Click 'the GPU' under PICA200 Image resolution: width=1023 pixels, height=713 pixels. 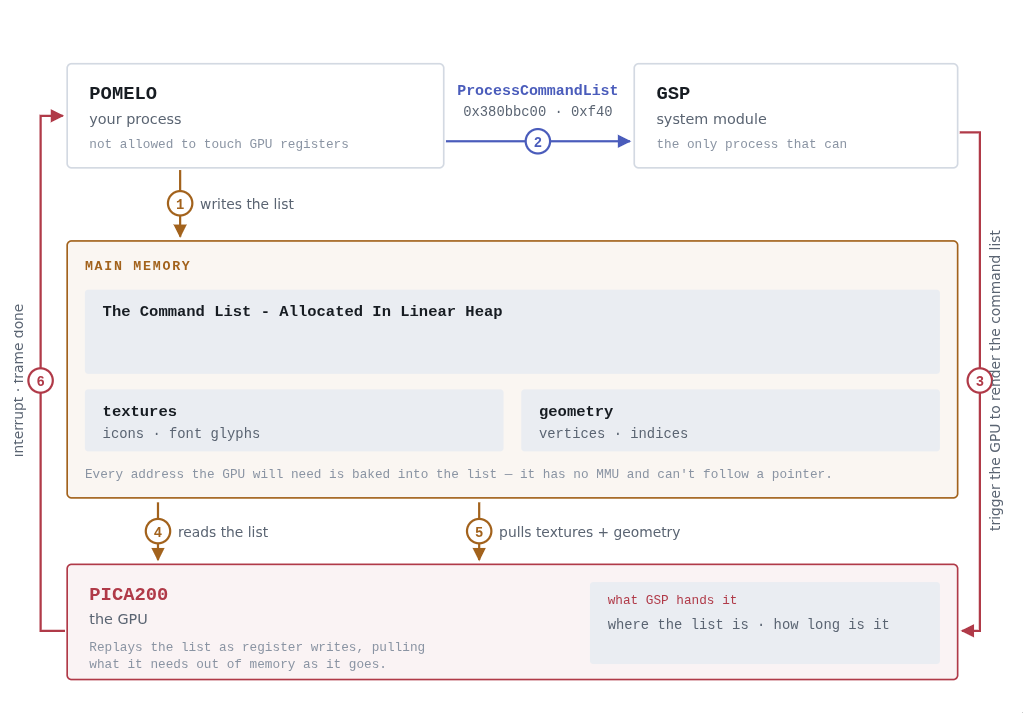click(x=118, y=619)
